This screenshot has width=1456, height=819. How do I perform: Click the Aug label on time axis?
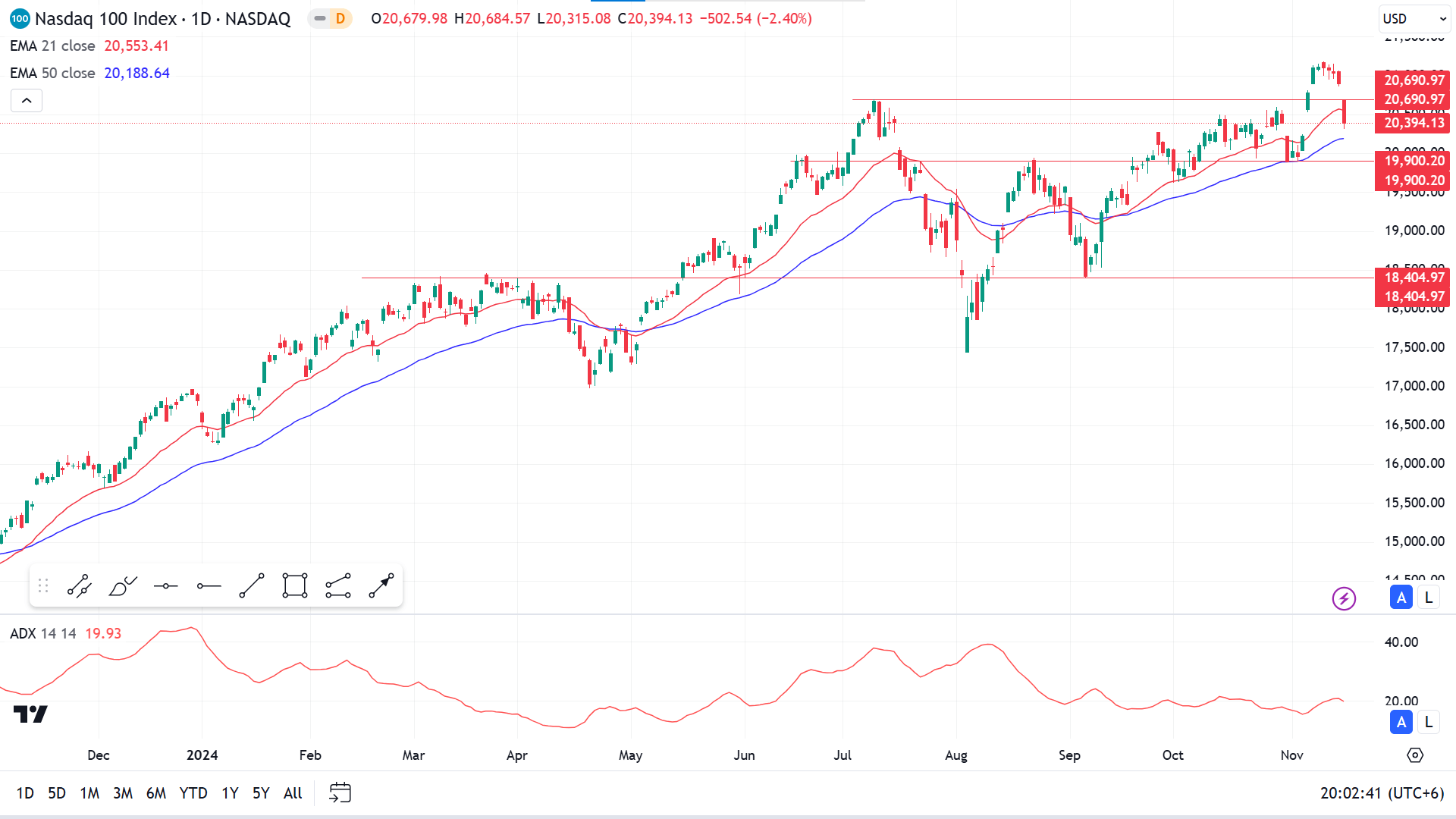tap(956, 755)
